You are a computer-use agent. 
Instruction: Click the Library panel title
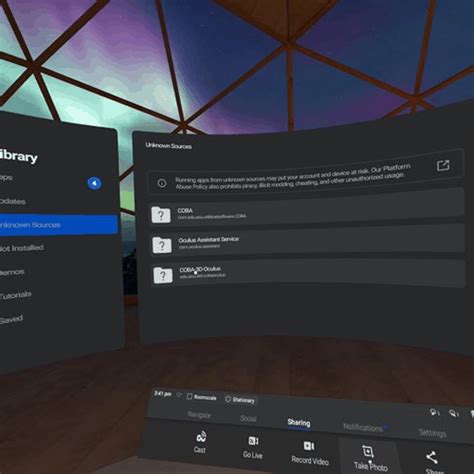click(x=18, y=156)
